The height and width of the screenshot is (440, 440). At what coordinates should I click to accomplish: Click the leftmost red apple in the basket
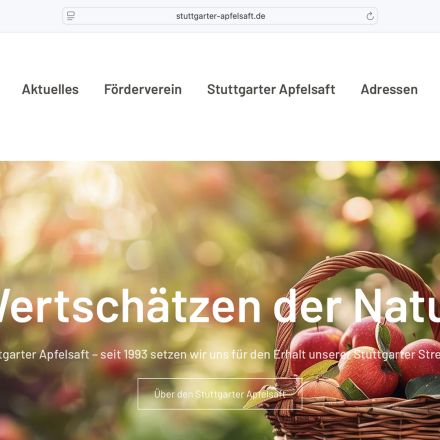[315, 350]
